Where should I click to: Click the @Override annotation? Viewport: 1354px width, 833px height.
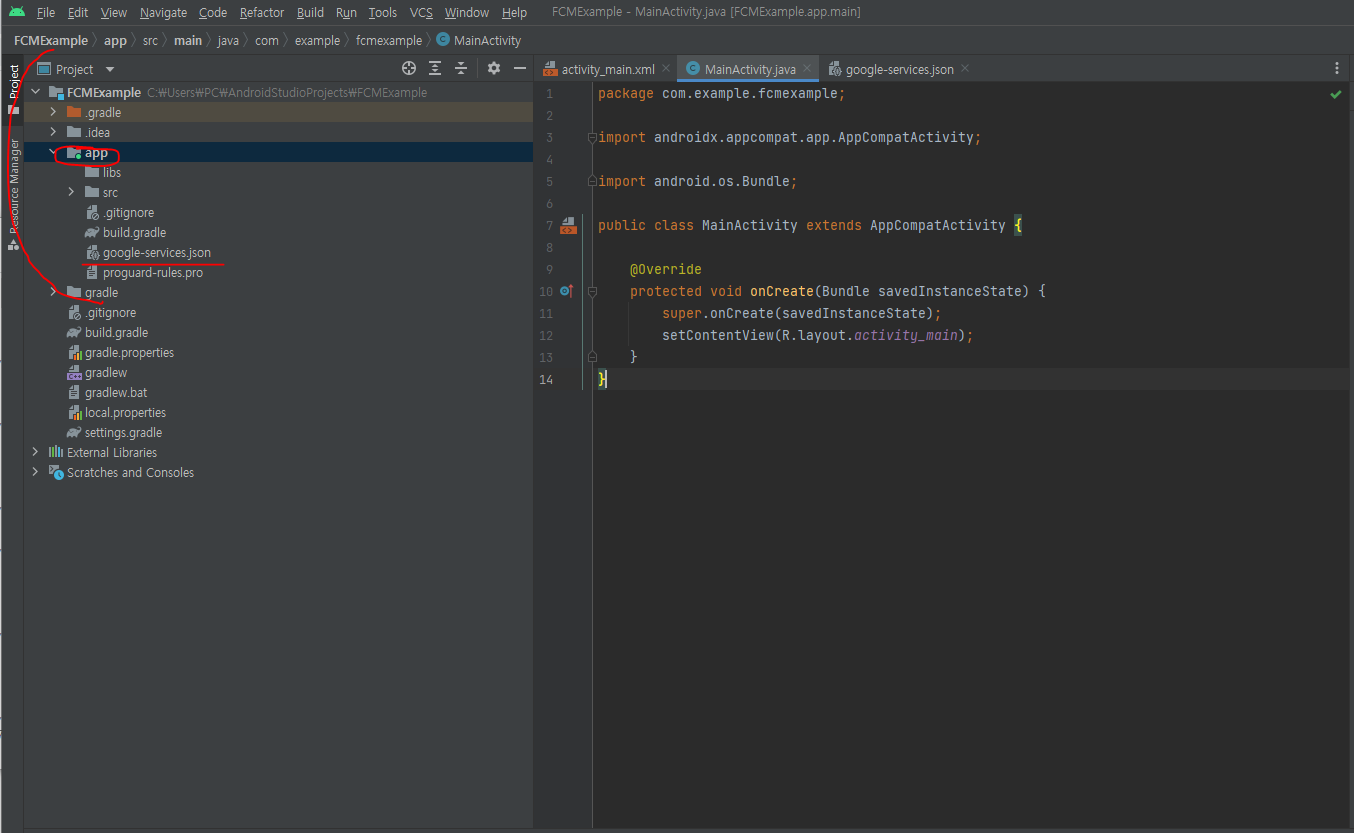666,269
